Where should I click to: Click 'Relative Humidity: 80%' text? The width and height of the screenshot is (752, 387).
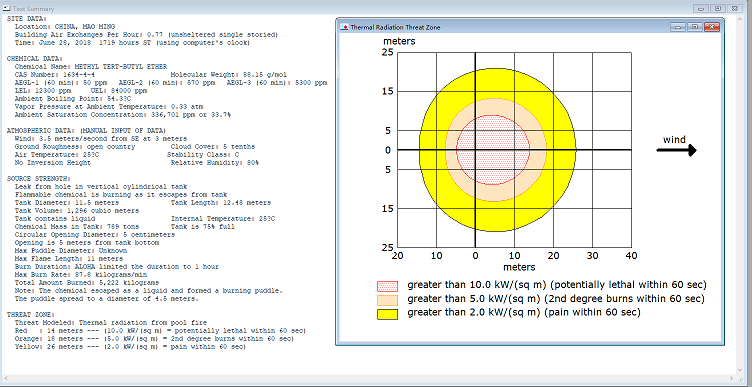214,163
